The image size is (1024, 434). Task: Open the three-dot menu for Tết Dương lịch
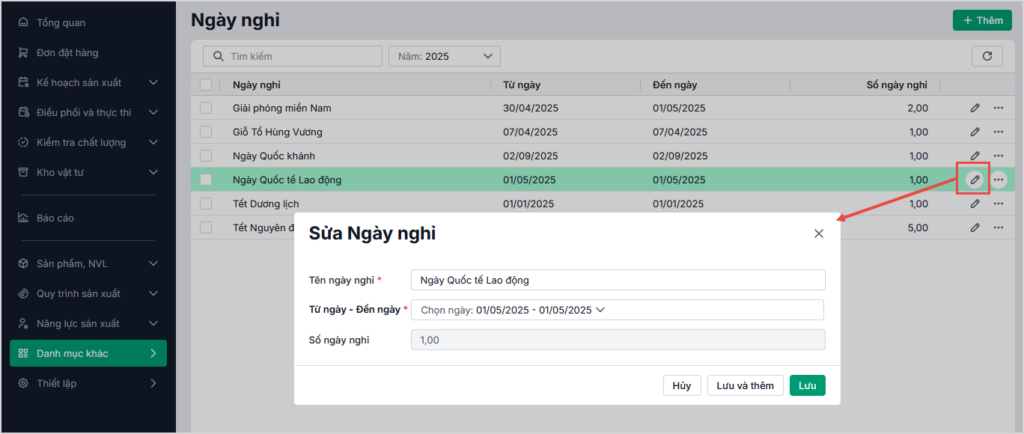998,204
